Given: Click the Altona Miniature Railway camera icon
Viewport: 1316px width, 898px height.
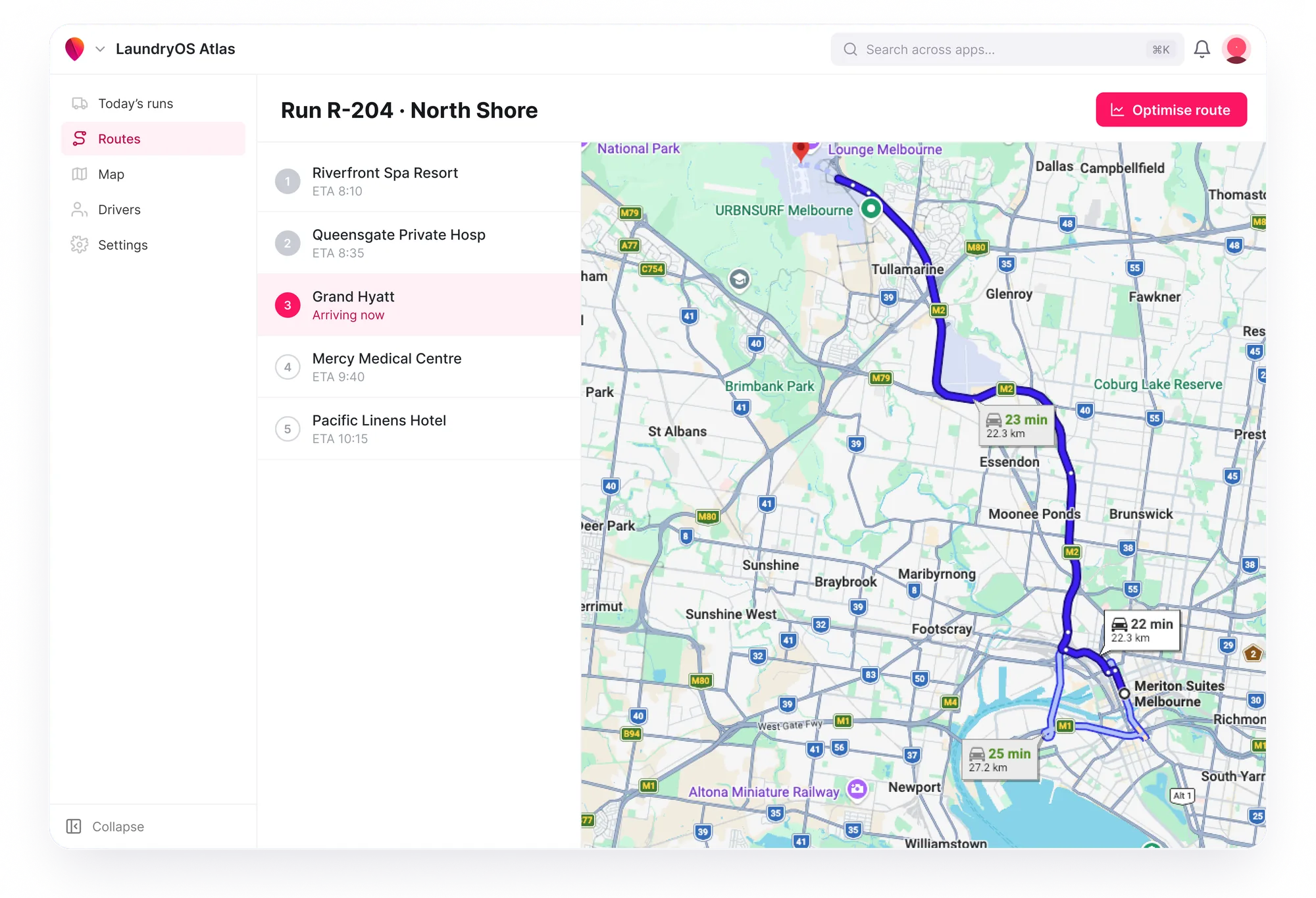Looking at the screenshot, I should (857, 789).
